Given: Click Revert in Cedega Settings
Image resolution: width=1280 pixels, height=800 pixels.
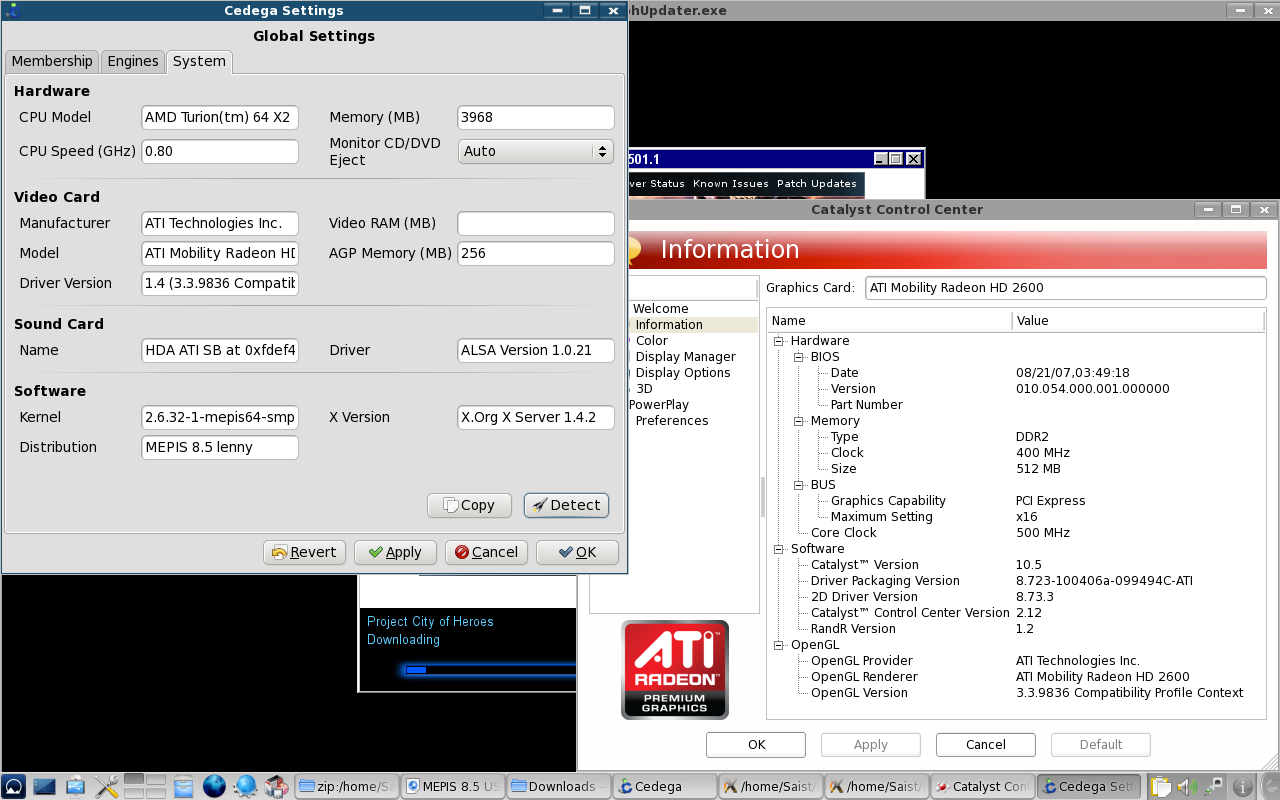Looking at the screenshot, I should [304, 552].
